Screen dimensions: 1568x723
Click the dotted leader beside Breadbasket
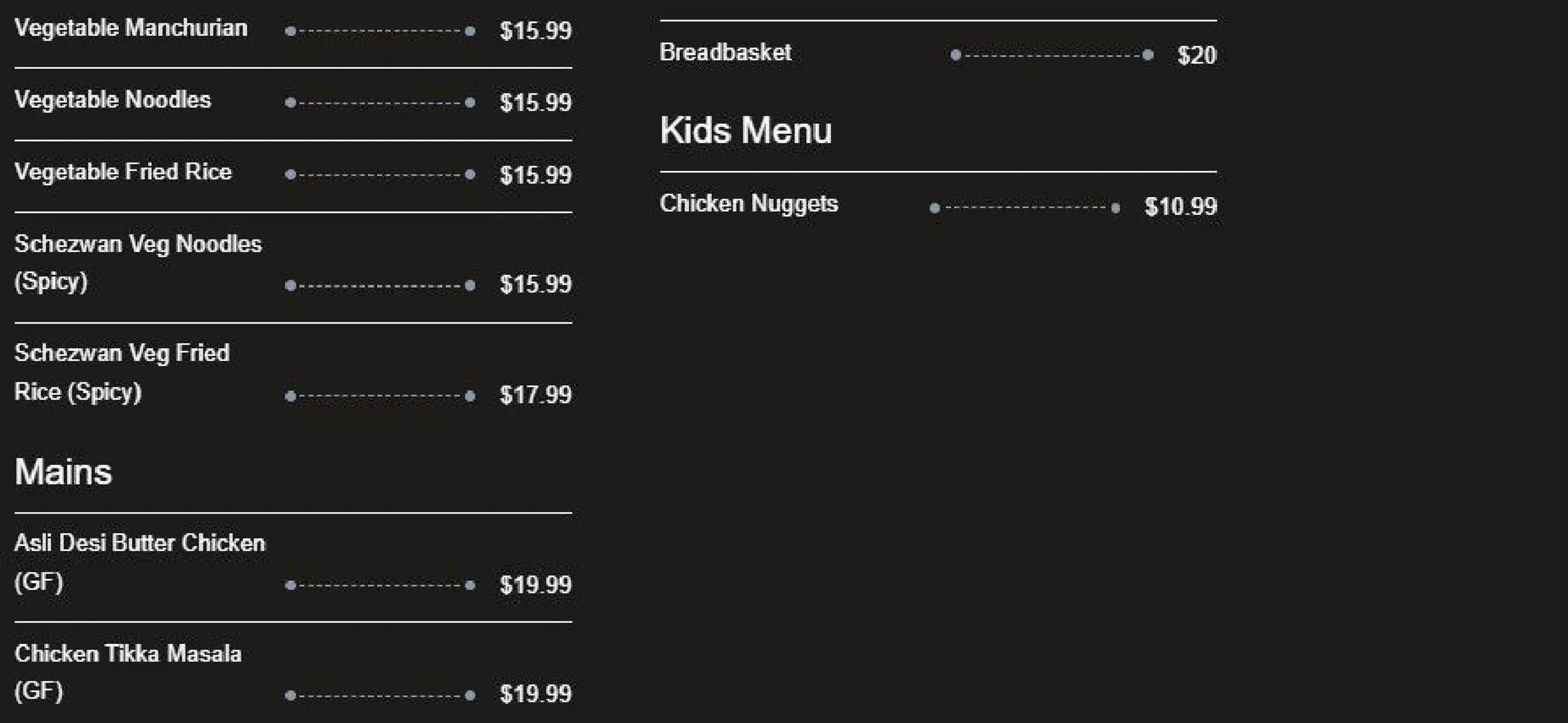[1052, 56]
